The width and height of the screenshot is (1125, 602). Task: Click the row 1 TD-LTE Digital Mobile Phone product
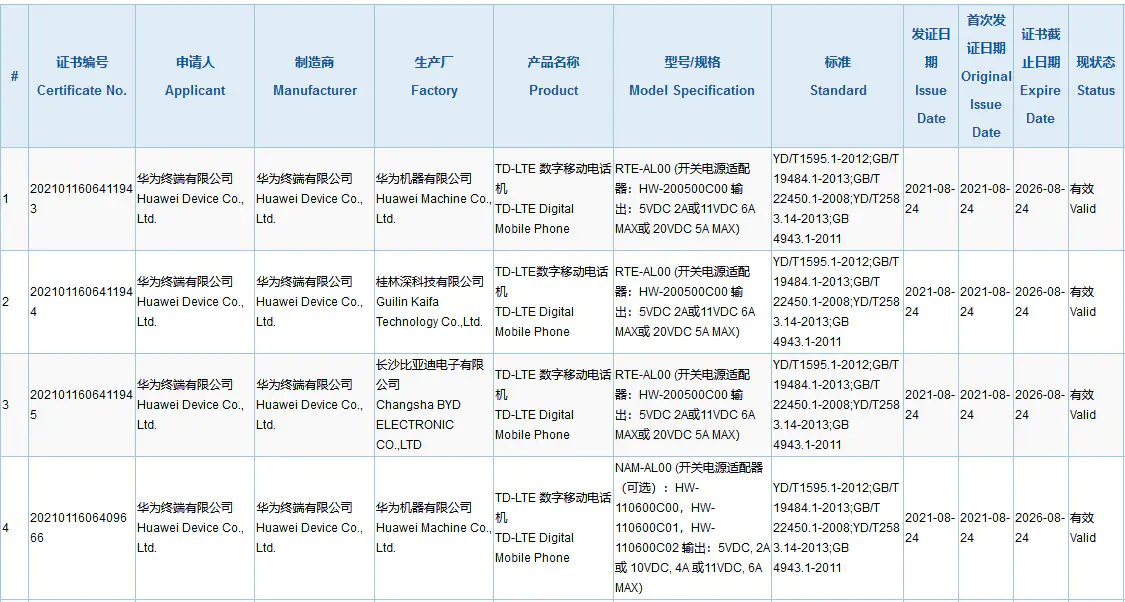(553, 199)
